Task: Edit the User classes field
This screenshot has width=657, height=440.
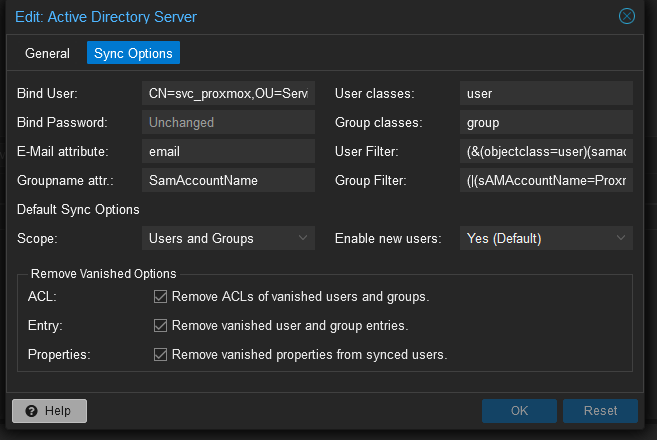Action: pos(546,93)
